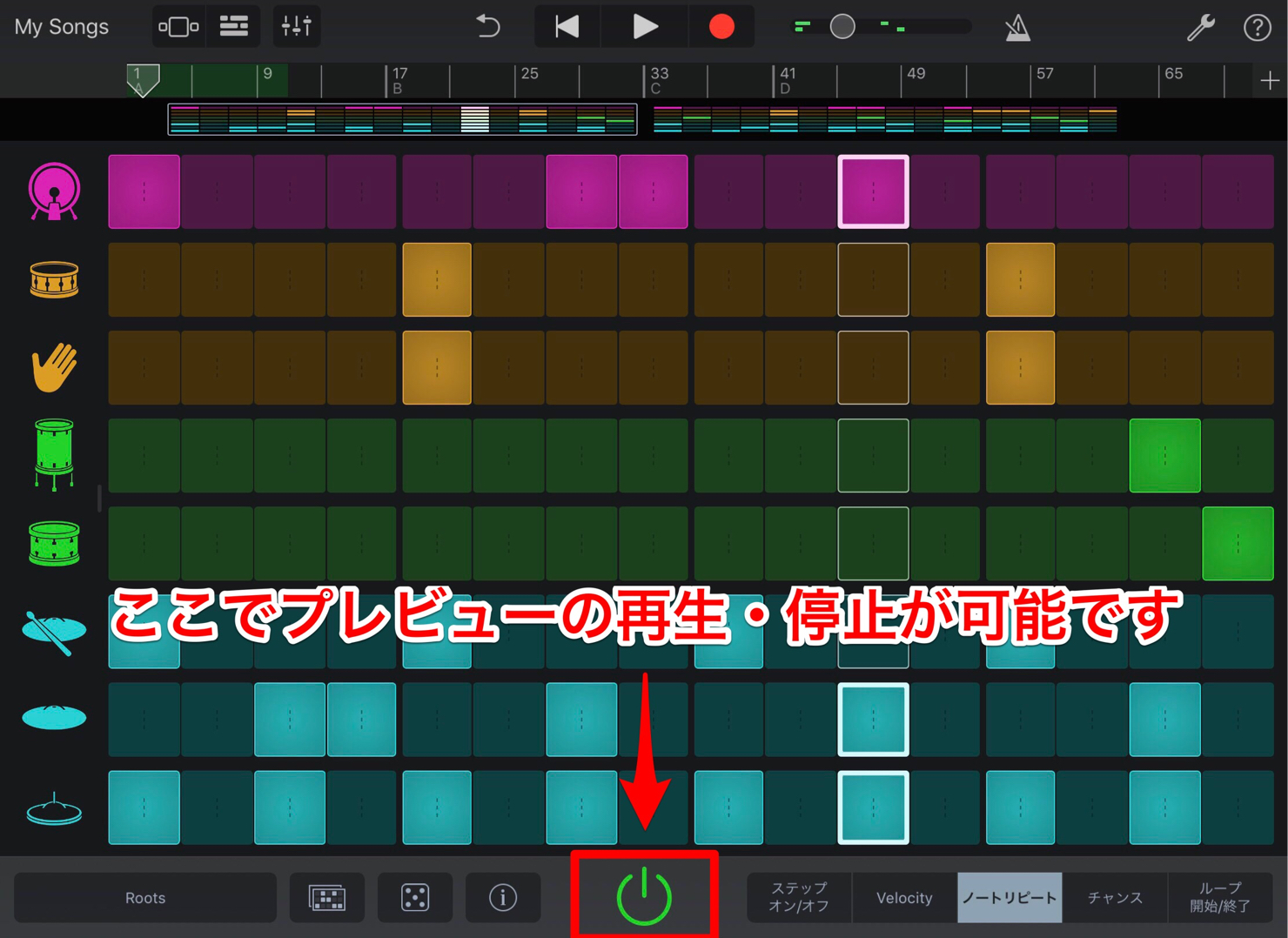The image size is (1288, 938).
Task: Randomize pattern with dice icon
Action: (415, 898)
